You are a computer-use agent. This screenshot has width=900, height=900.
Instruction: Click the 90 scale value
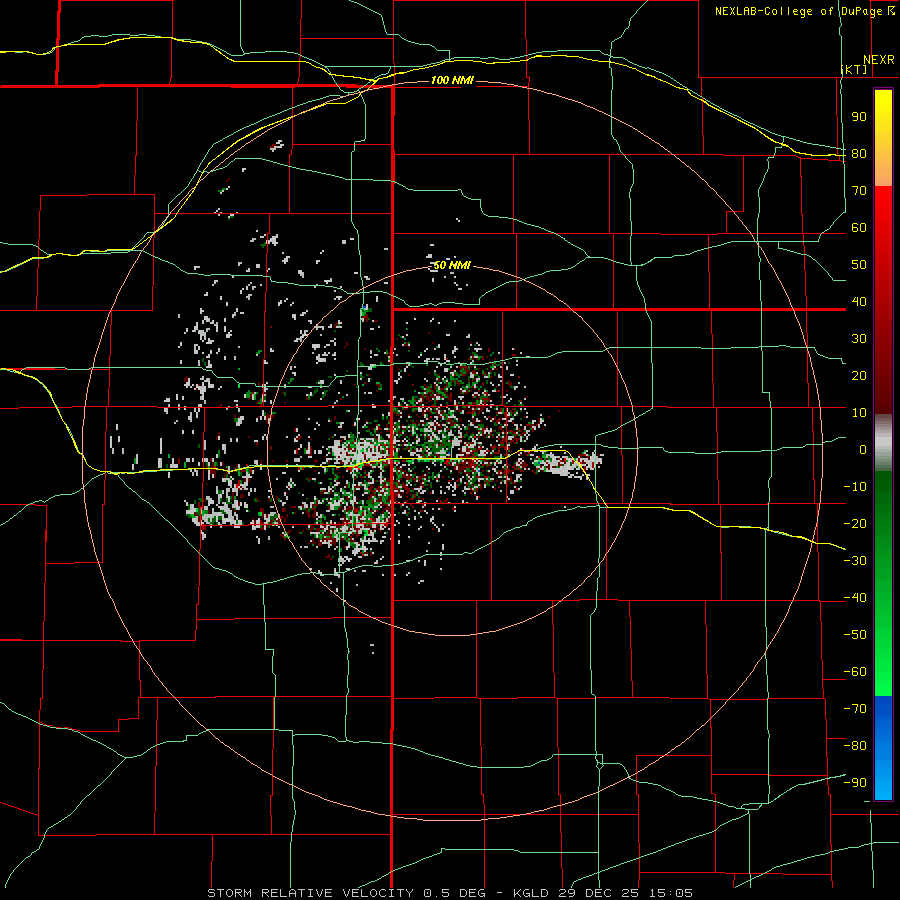point(859,117)
